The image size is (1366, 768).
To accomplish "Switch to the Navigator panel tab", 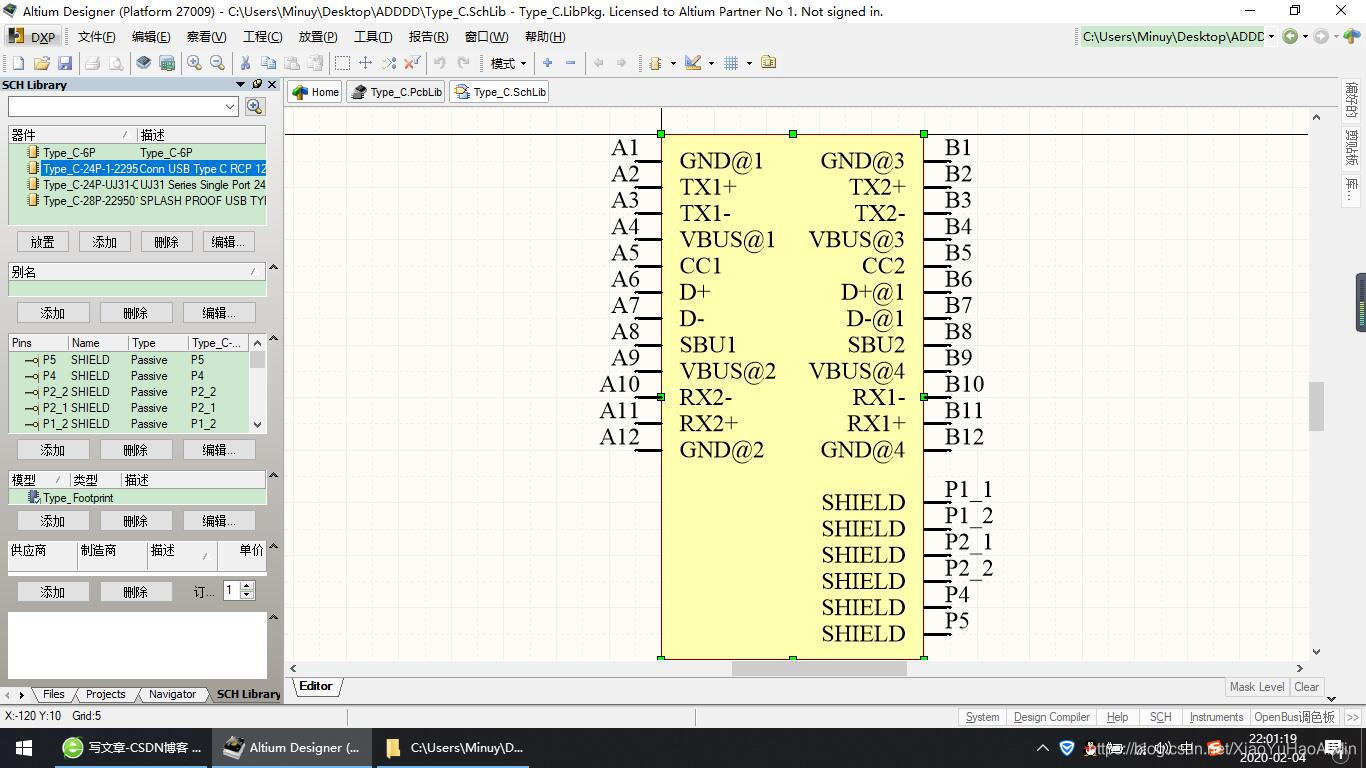I will [x=172, y=694].
